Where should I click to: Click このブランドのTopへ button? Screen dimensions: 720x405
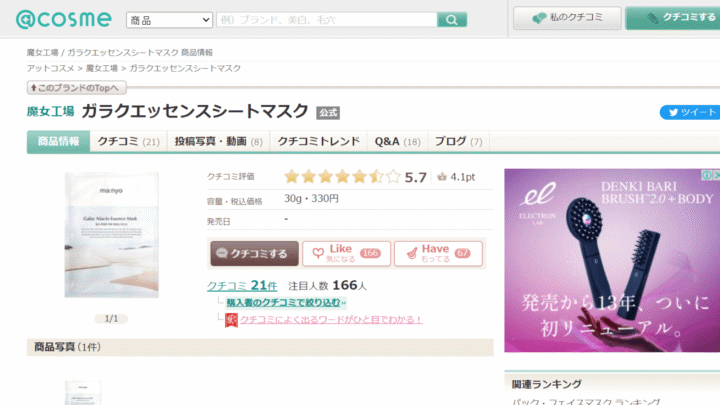pyautogui.click(x=77, y=88)
